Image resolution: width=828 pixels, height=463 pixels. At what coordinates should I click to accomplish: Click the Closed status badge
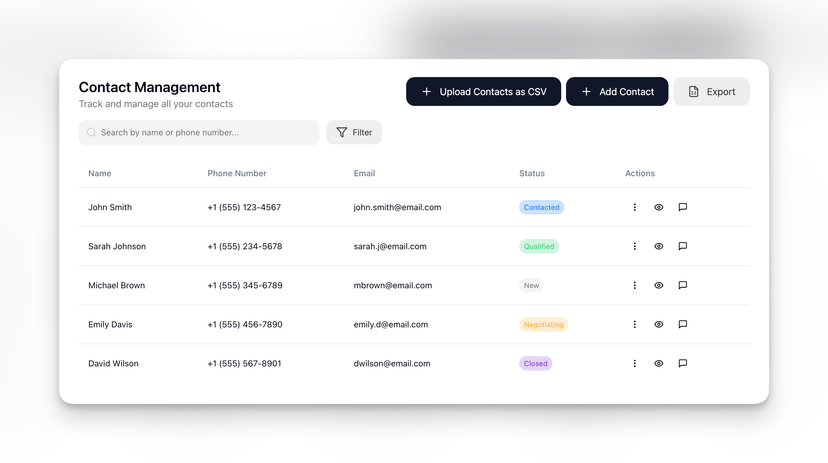[x=535, y=363]
